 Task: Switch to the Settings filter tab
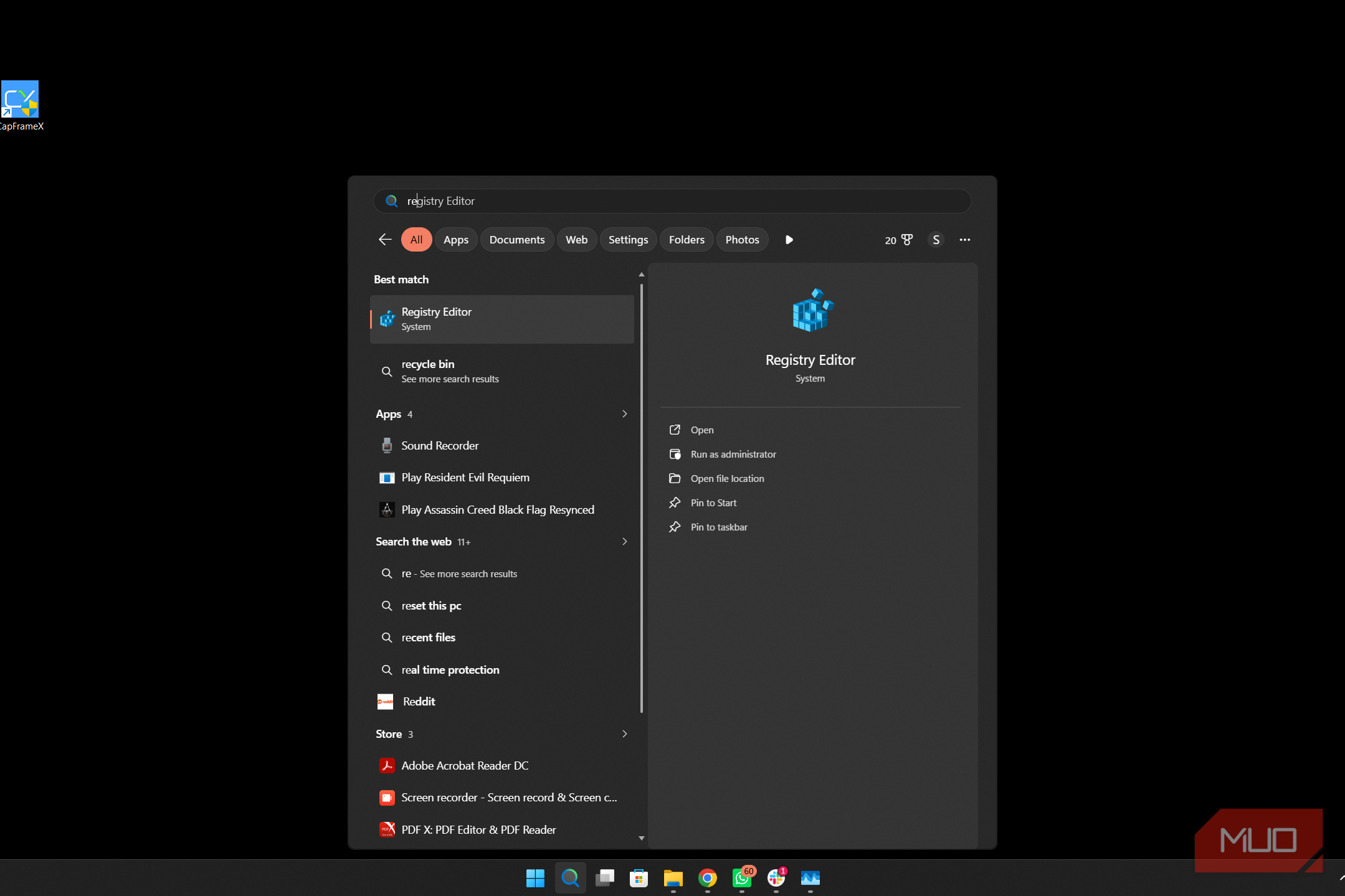(628, 240)
